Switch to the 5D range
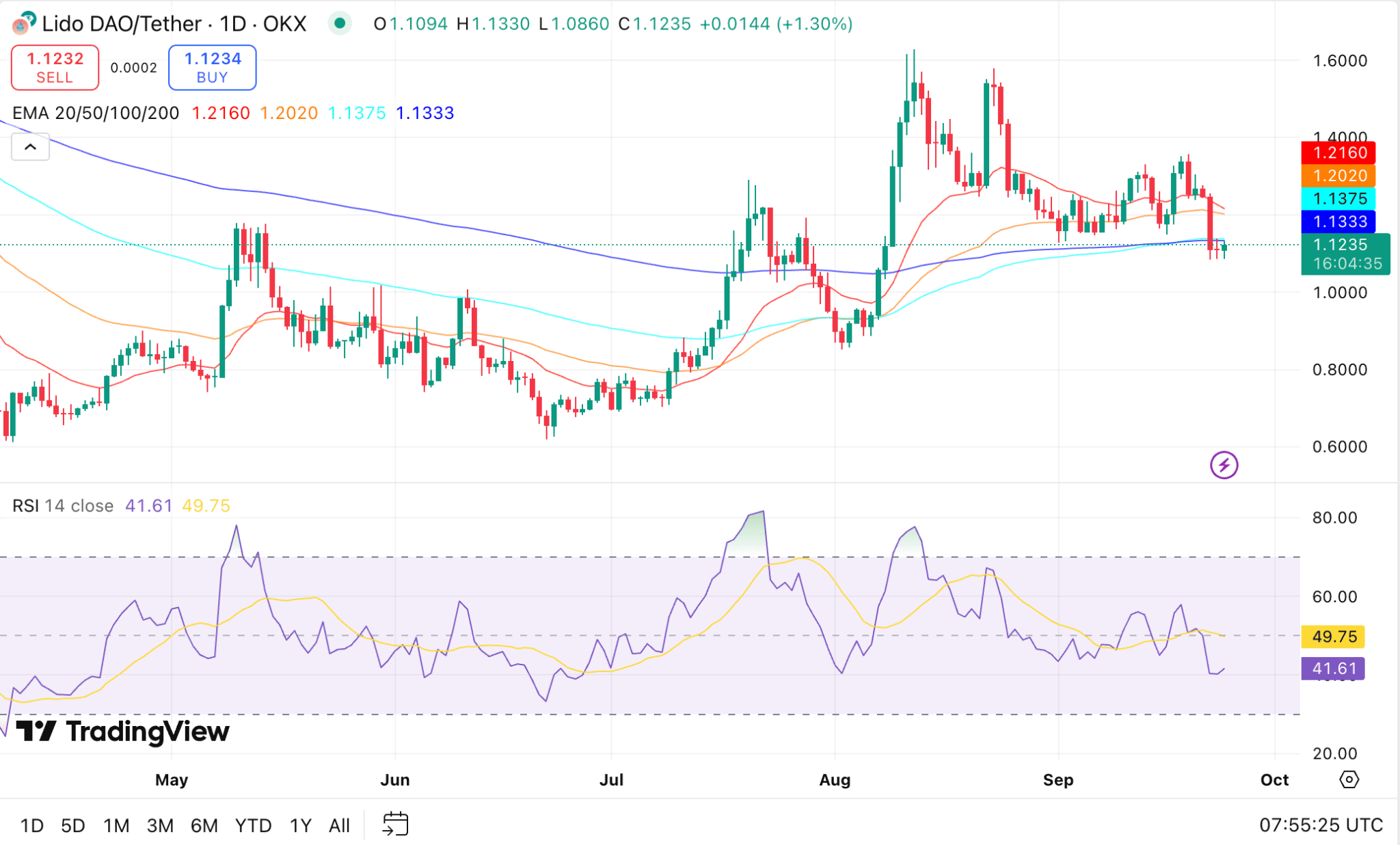Image resolution: width=1400 pixels, height=845 pixels. click(72, 825)
